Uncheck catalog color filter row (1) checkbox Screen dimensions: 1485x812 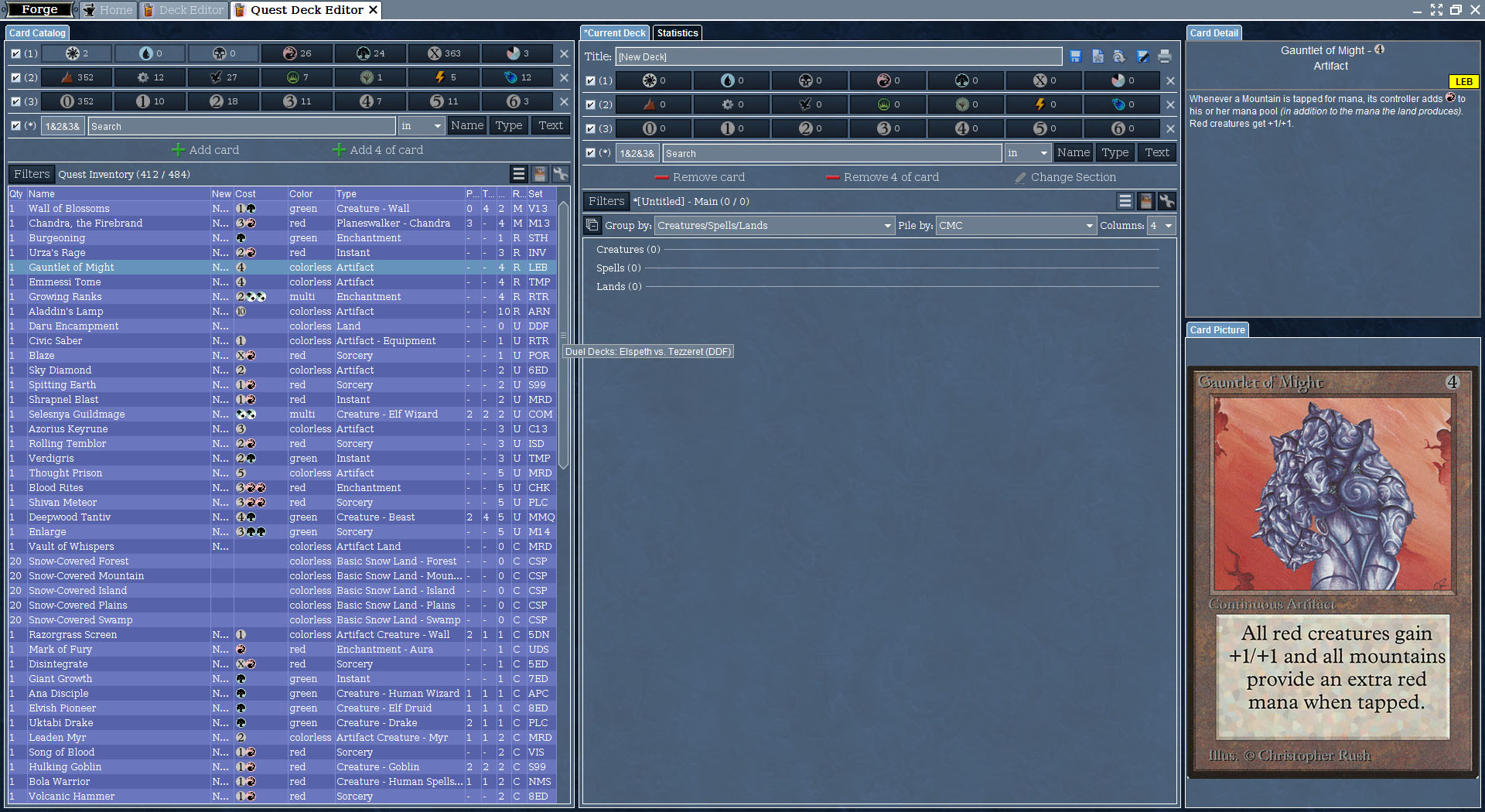[15, 53]
